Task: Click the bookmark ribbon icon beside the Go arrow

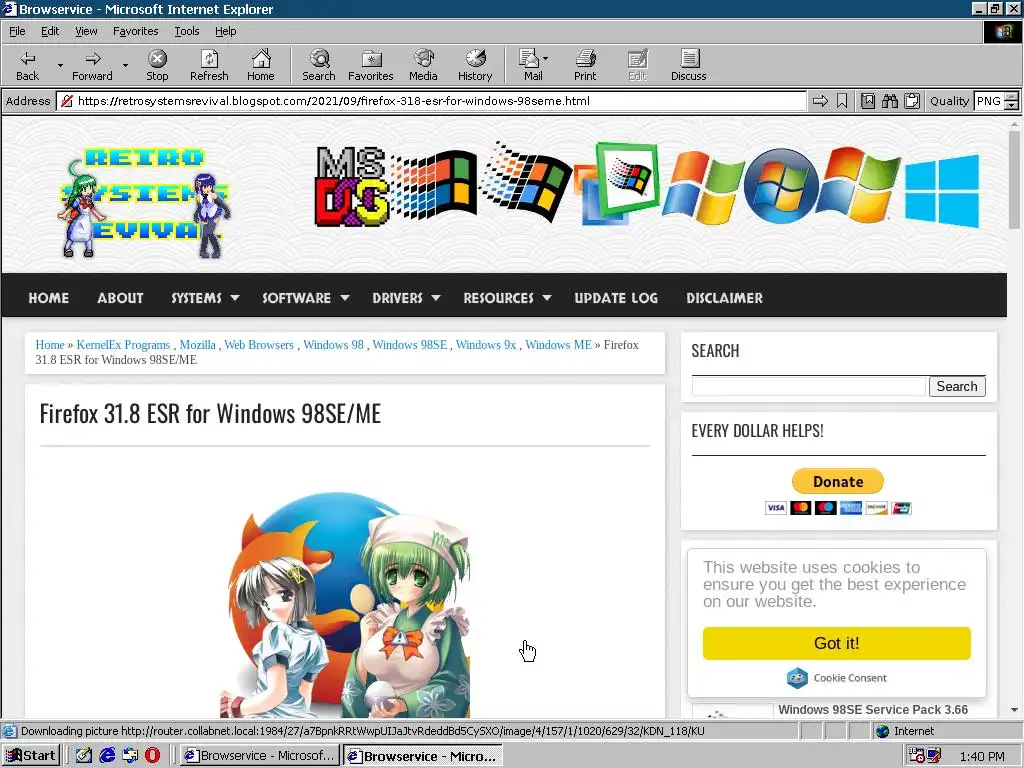Action: click(x=842, y=101)
